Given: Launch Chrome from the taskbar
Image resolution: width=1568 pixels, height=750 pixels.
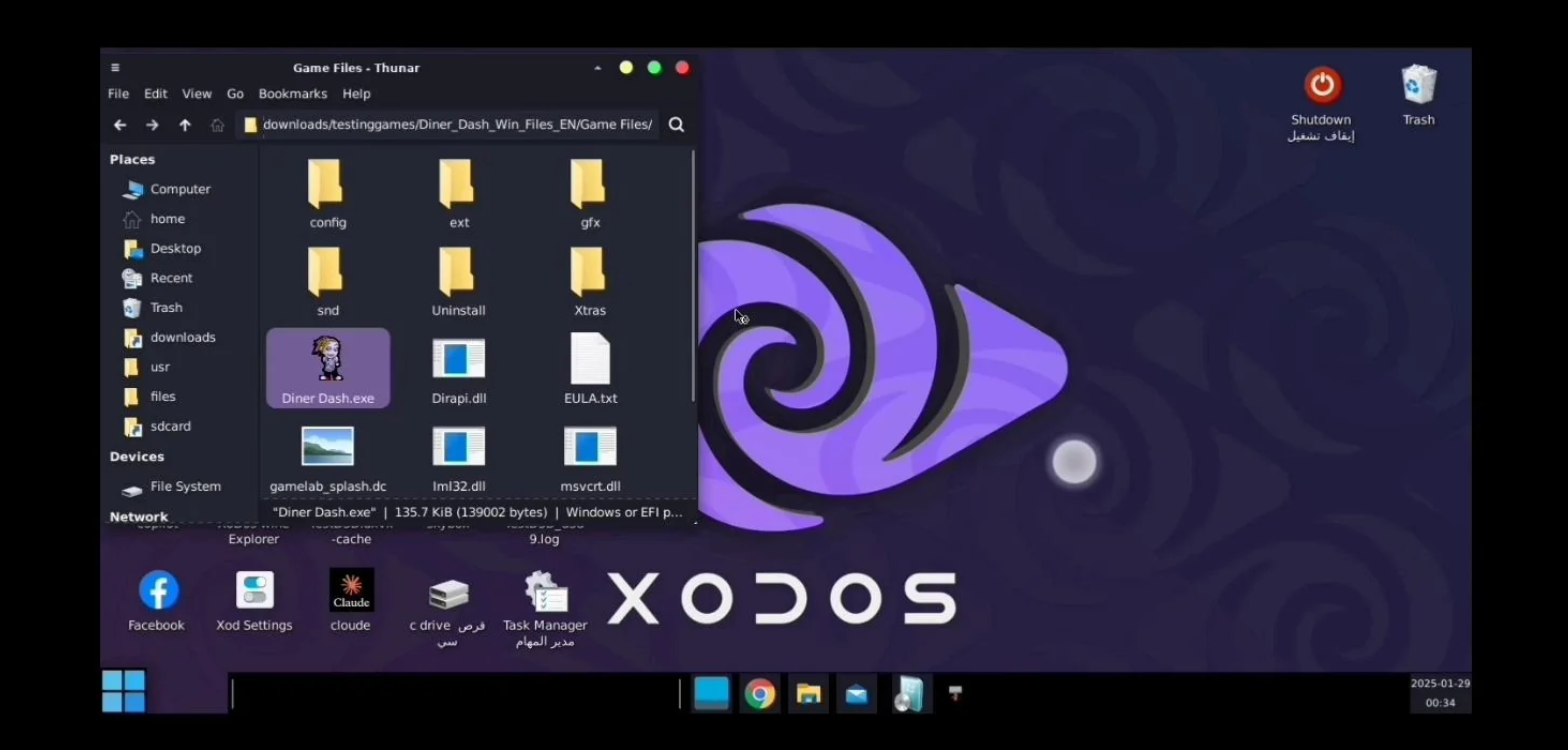Looking at the screenshot, I should click(x=759, y=693).
